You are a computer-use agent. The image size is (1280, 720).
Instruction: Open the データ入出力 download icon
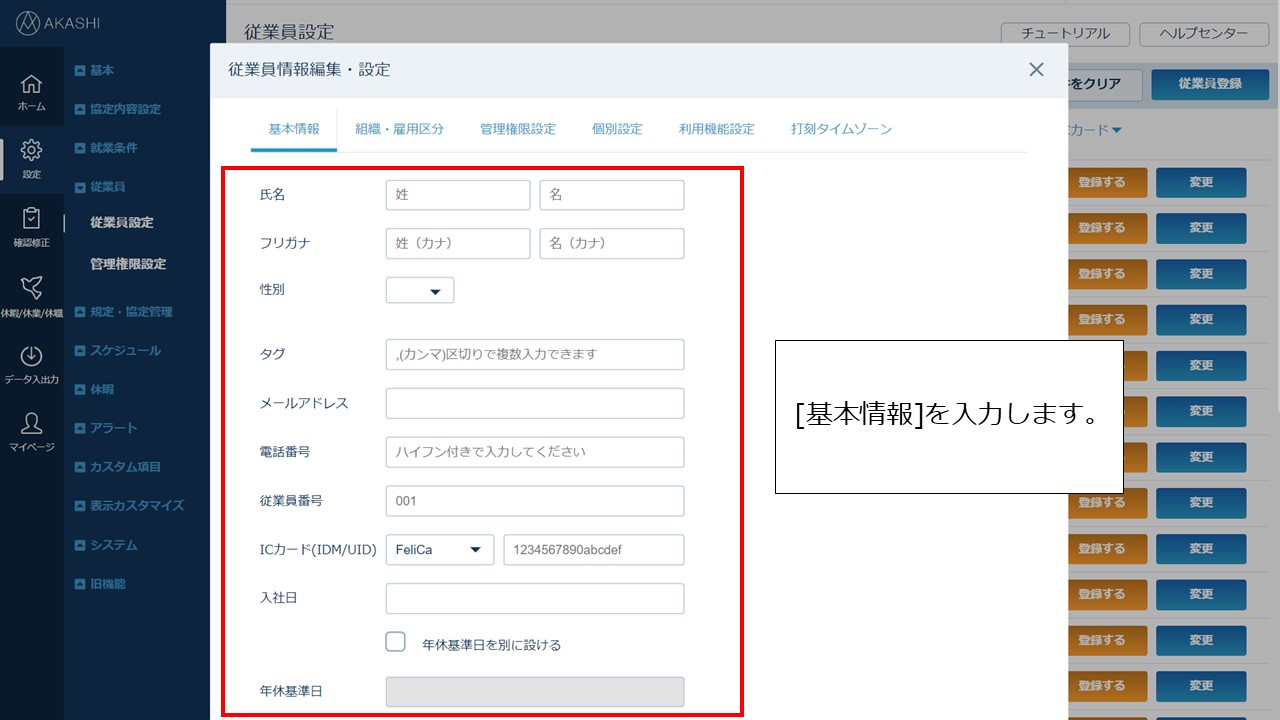click(x=31, y=363)
